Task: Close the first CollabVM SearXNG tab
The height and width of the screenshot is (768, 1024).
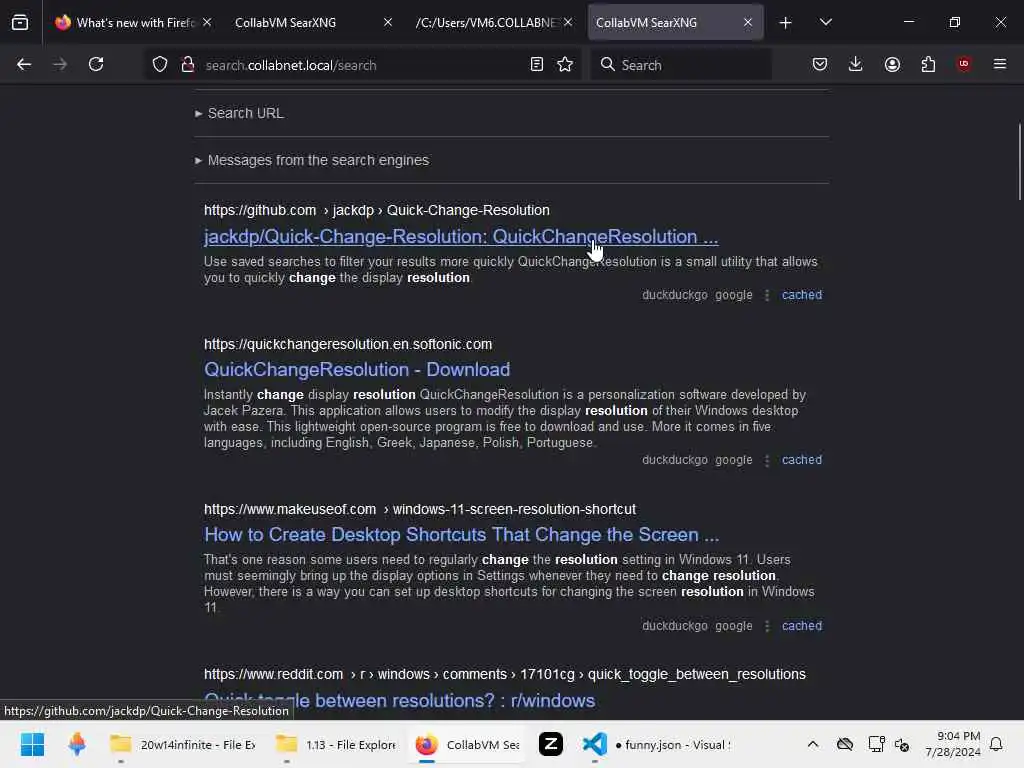Action: [x=388, y=23]
